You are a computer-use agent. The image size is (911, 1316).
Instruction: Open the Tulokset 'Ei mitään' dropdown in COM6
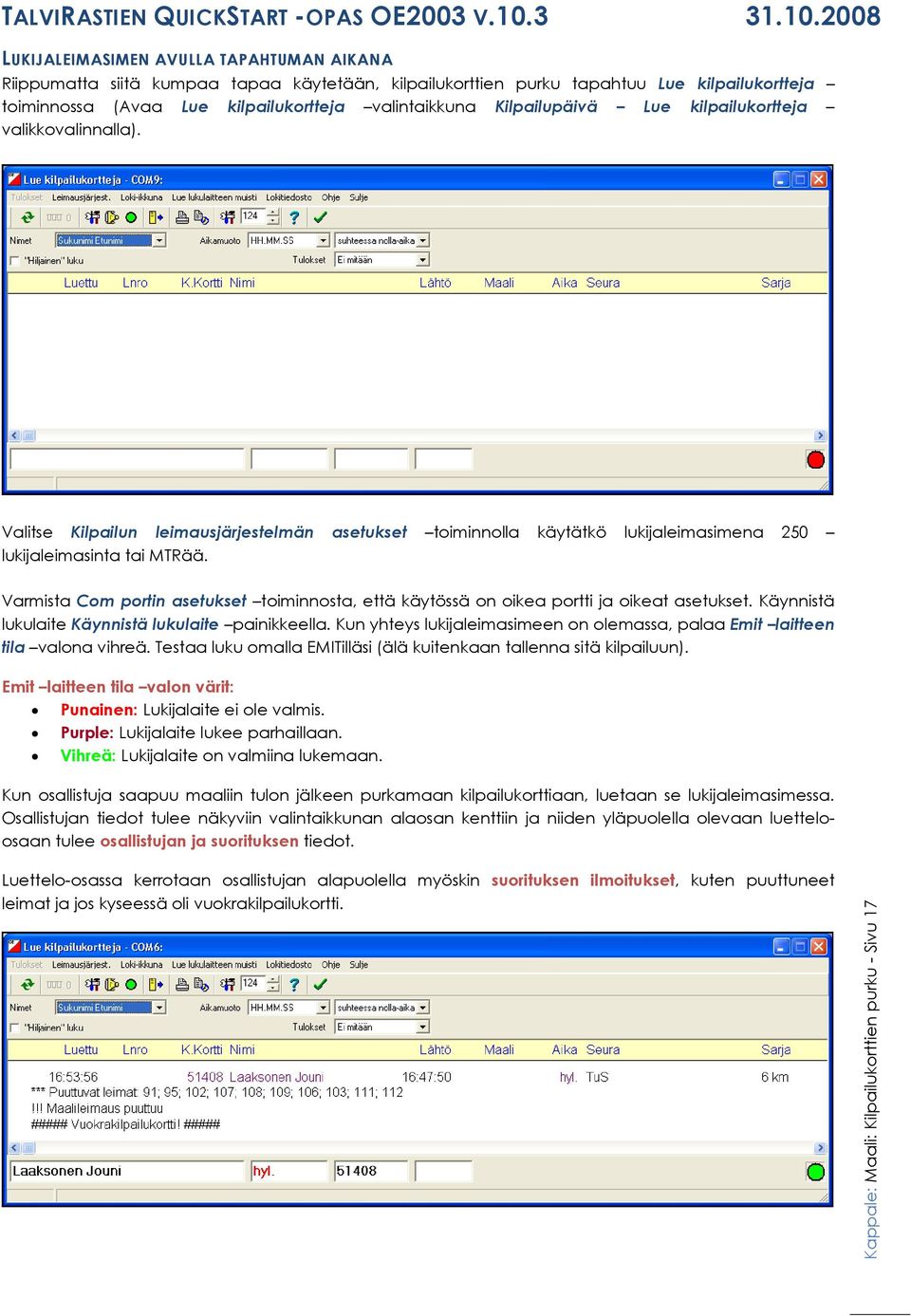423,1027
